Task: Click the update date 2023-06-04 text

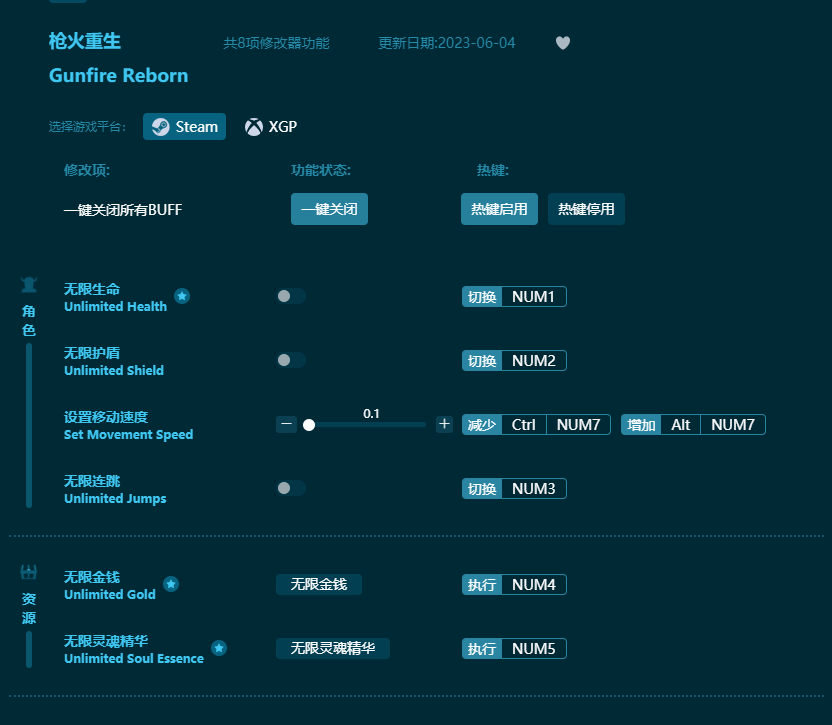Action: [446, 43]
